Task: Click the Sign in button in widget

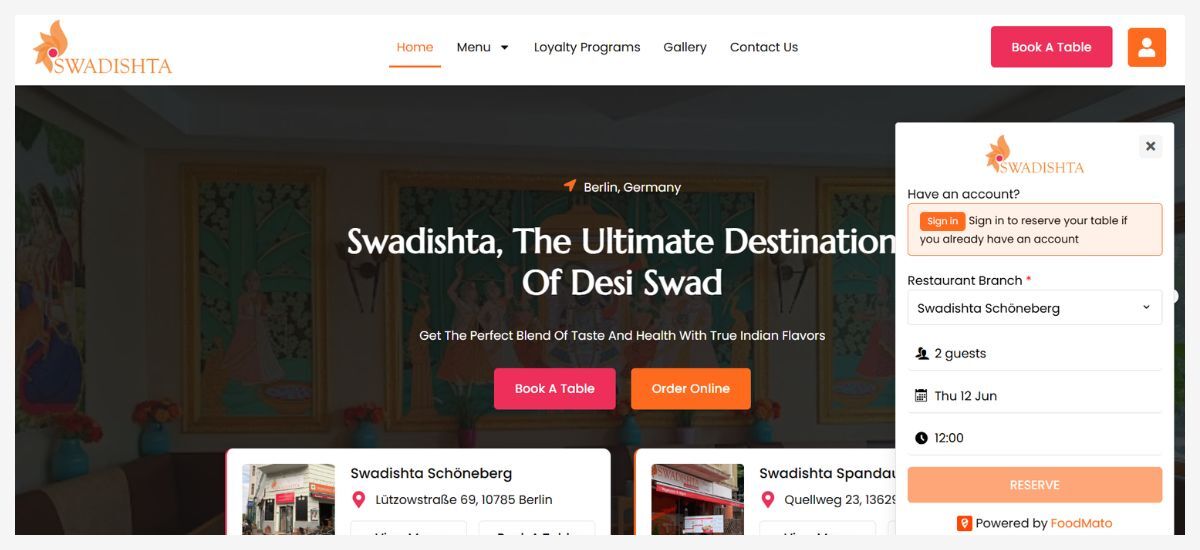Action: coord(942,221)
